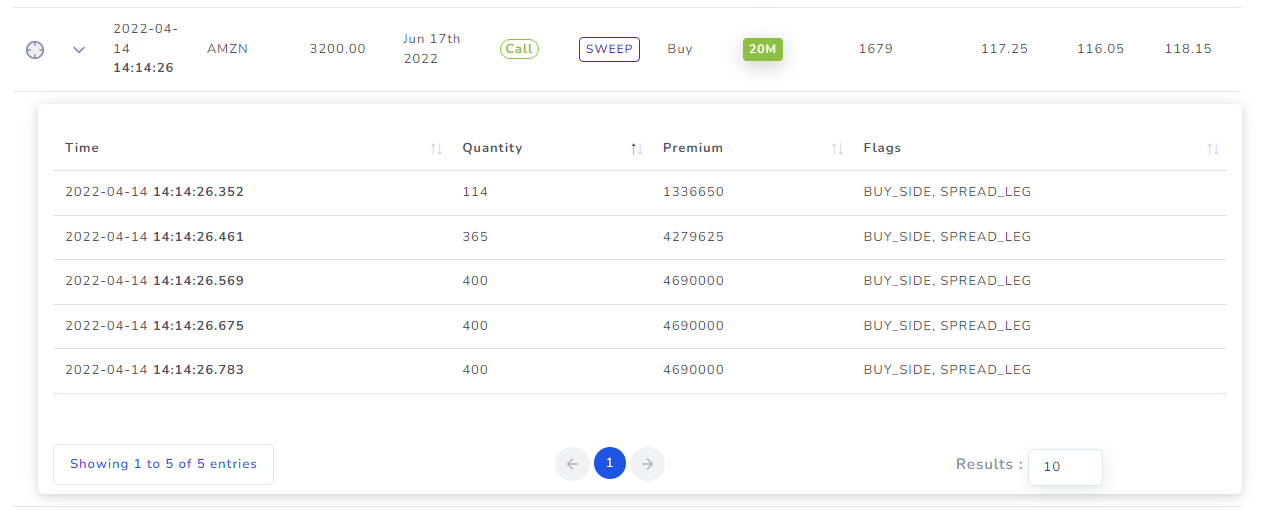Viewport: 1269px width, 510px height.
Task: Click quantity 400 in 14:14:26.569 row
Action: [475, 281]
